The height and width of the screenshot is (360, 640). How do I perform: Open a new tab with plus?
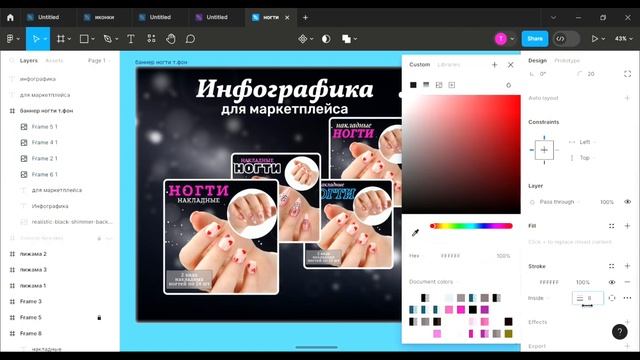click(305, 18)
